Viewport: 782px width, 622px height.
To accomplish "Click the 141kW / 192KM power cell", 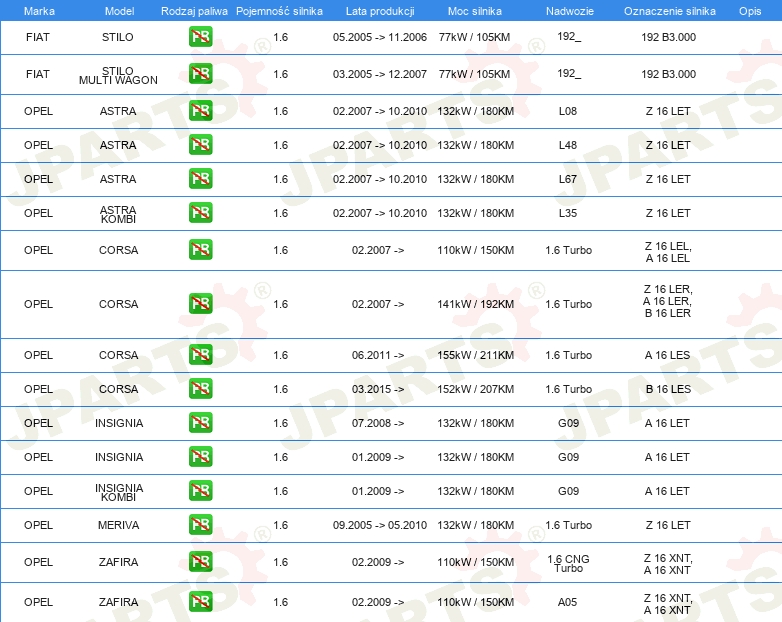I will (x=475, y=304).
